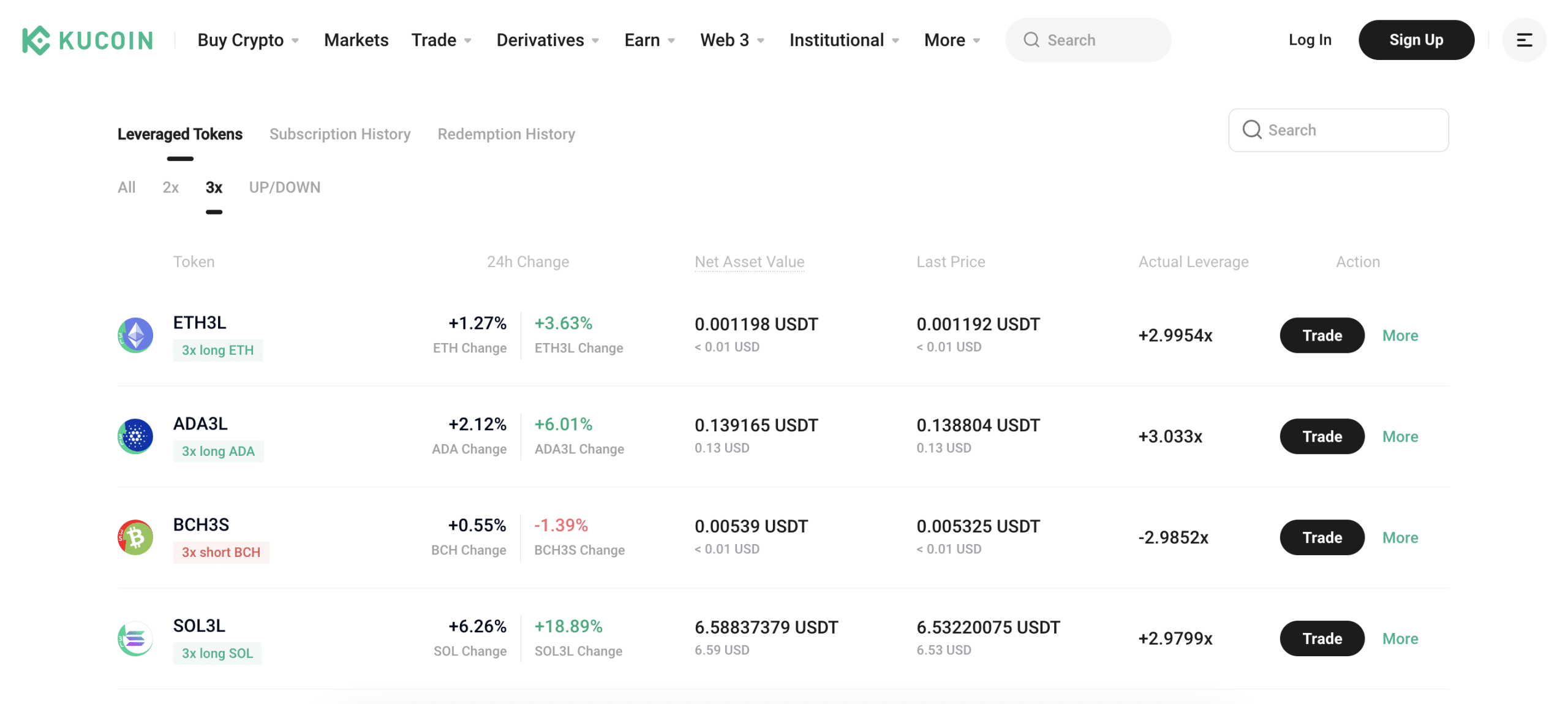1568x704 pixels.
Task: Click the ETH3L token icon
Action: (135, 335)
